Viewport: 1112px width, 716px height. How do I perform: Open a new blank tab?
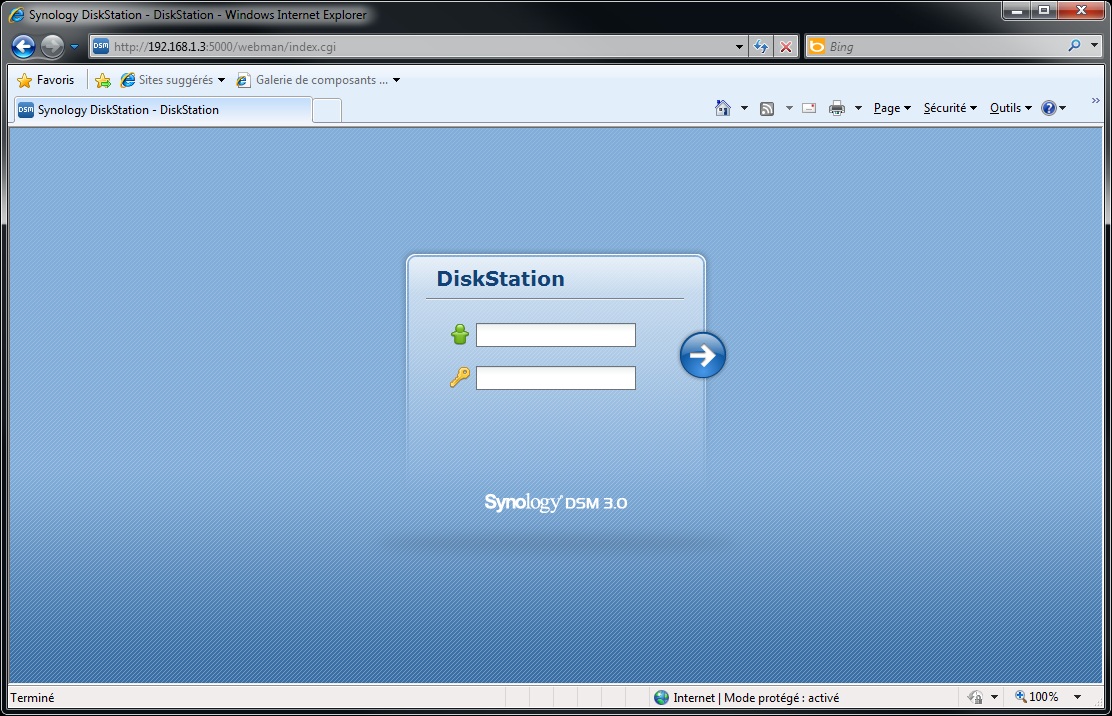327,111
